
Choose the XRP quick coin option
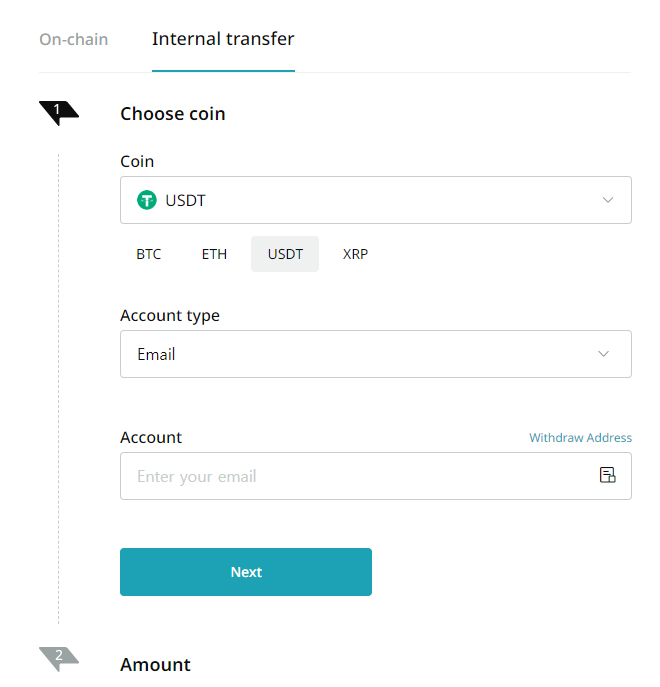(355, 254)
